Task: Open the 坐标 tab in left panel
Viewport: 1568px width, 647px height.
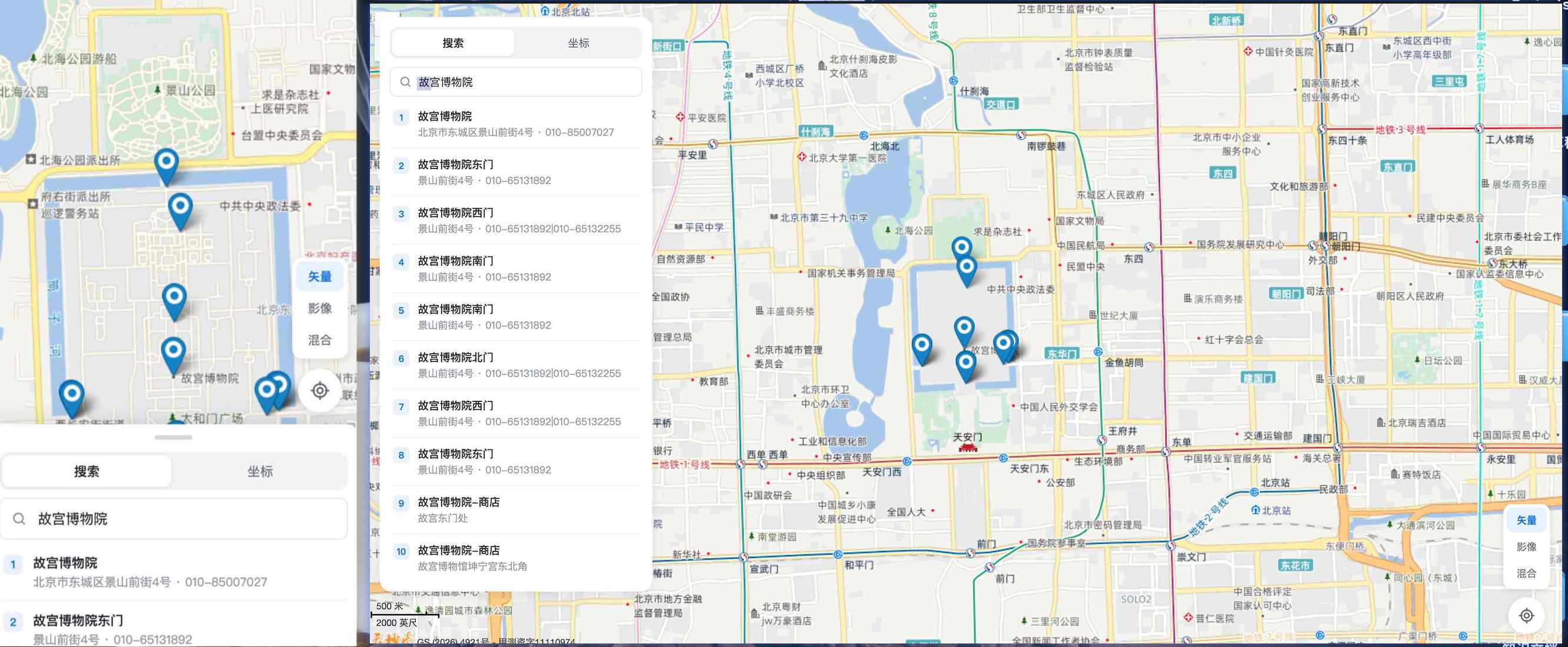Action: (260, 471)
